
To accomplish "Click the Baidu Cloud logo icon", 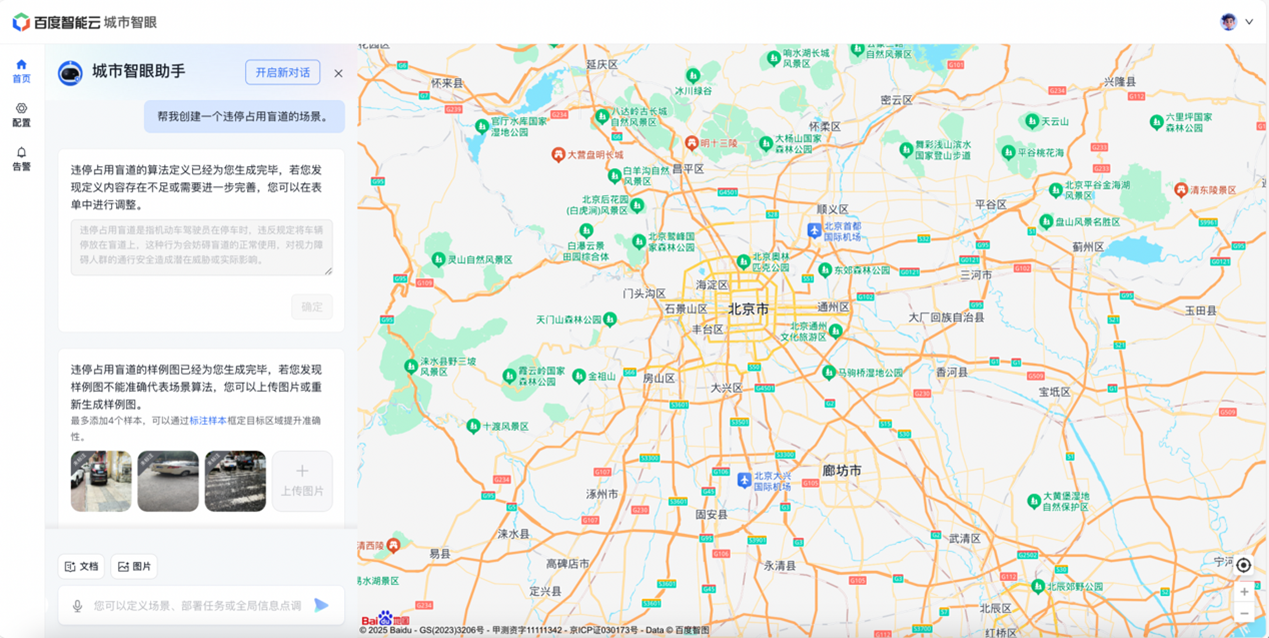I will (21, 22).
